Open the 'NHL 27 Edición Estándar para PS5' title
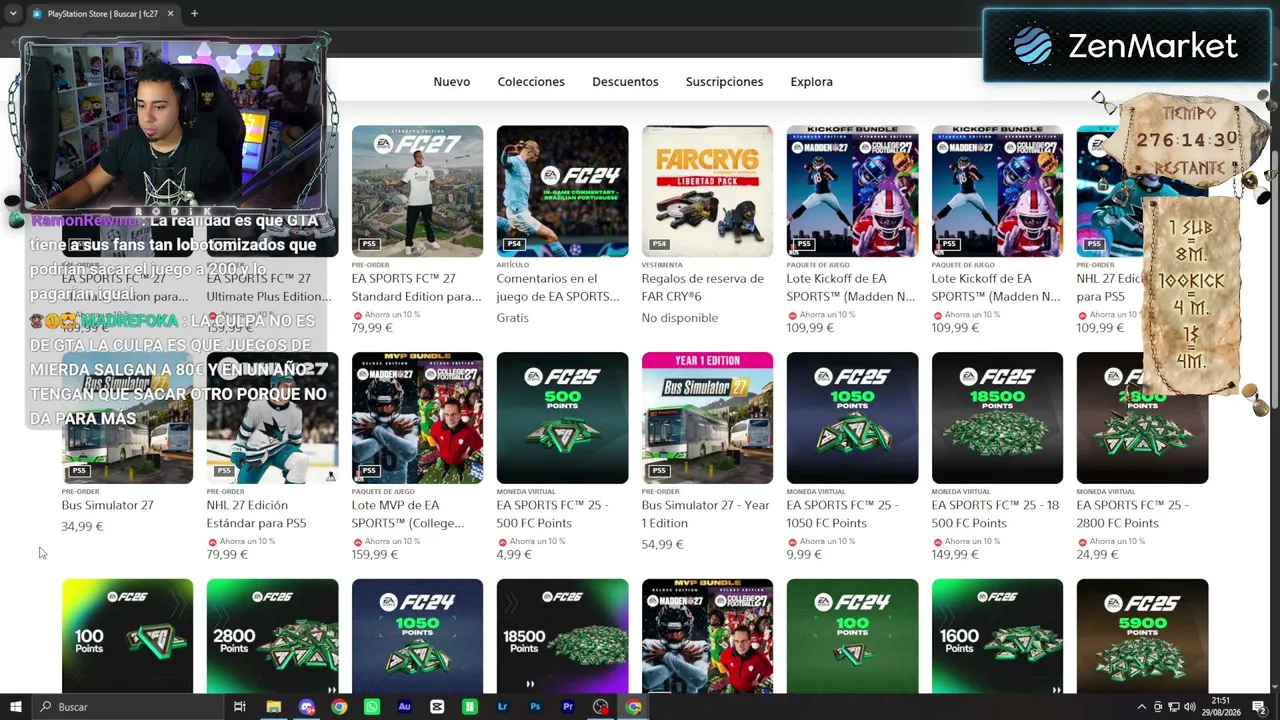 click(256, 514)
